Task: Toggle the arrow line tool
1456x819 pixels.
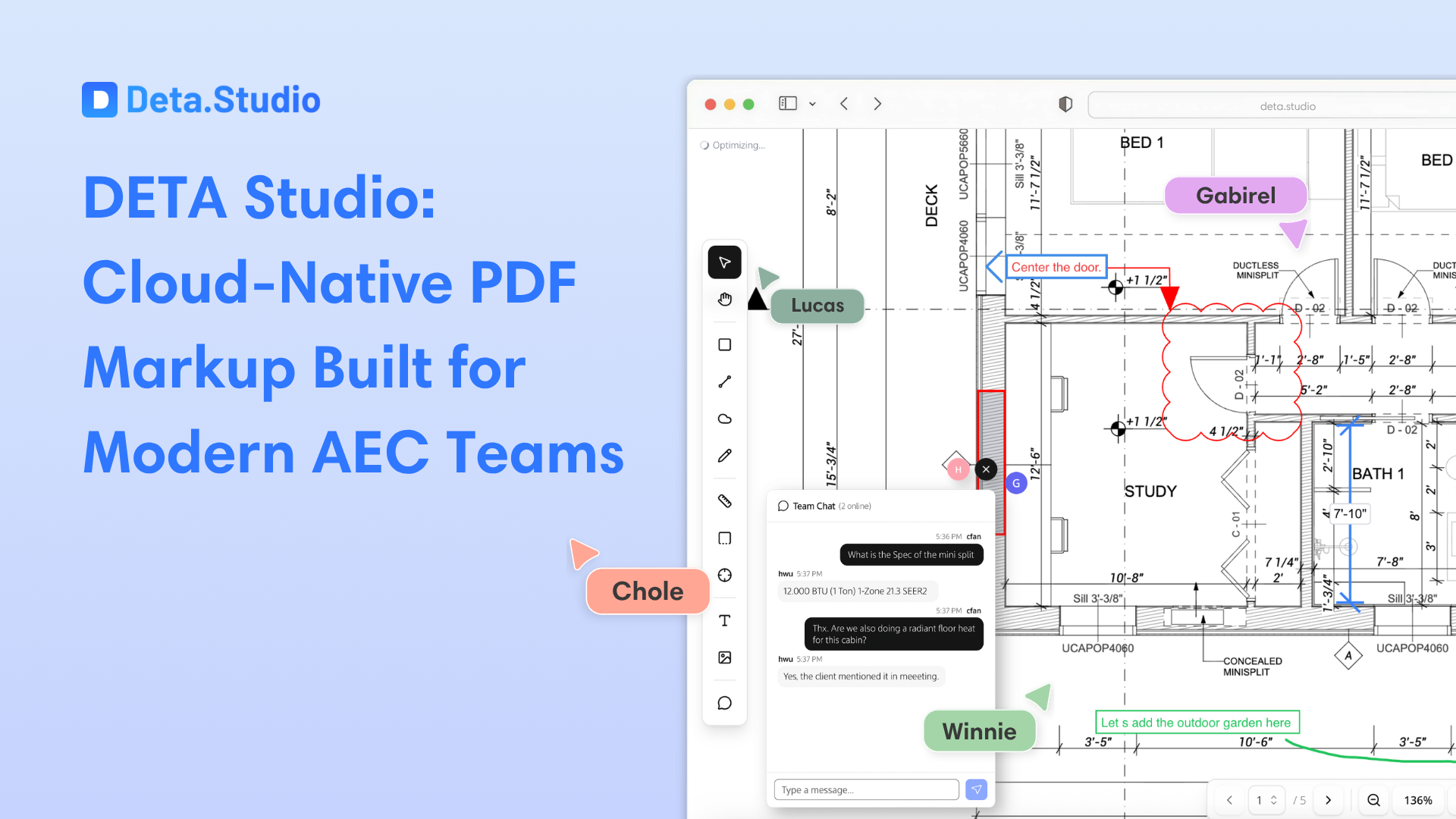Action: coord(724,381)
